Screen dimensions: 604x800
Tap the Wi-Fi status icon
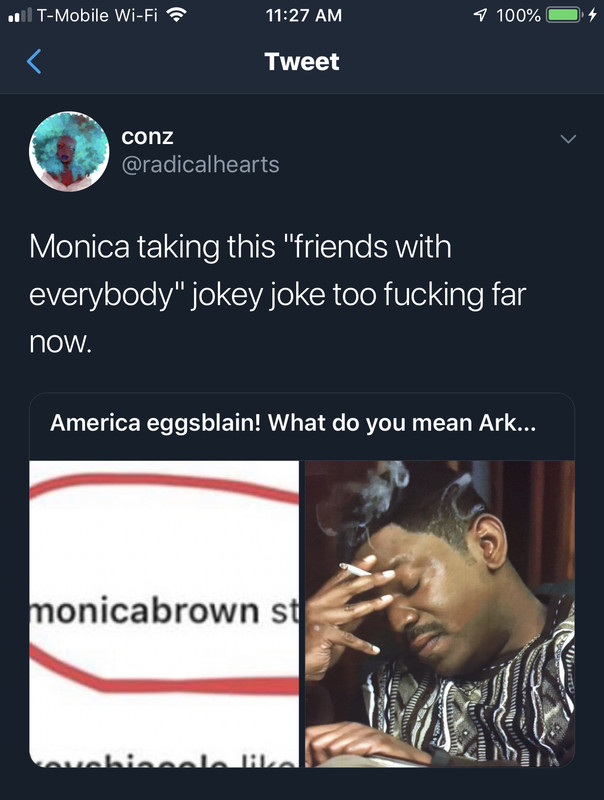click(x=176, y=15)
